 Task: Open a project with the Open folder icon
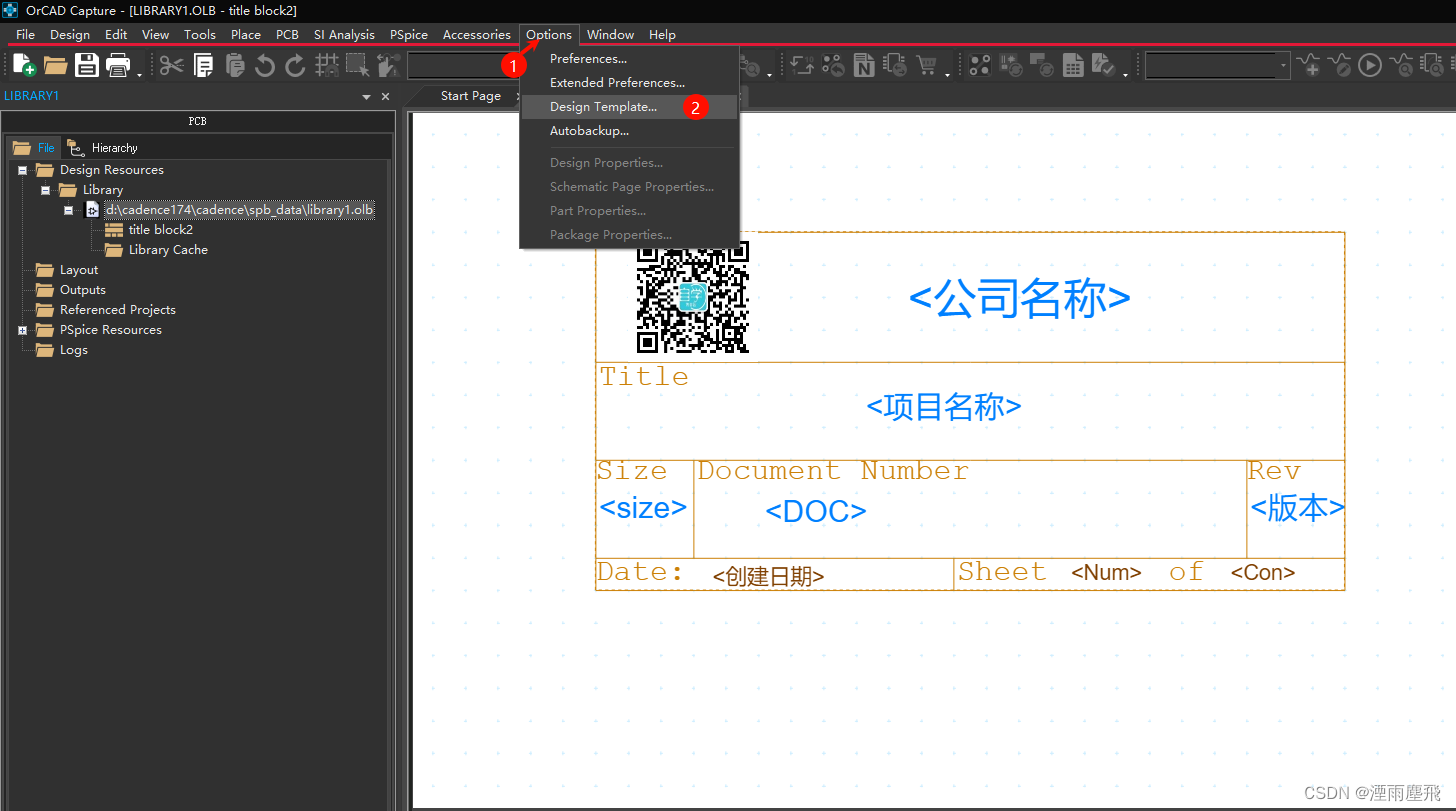55,64
